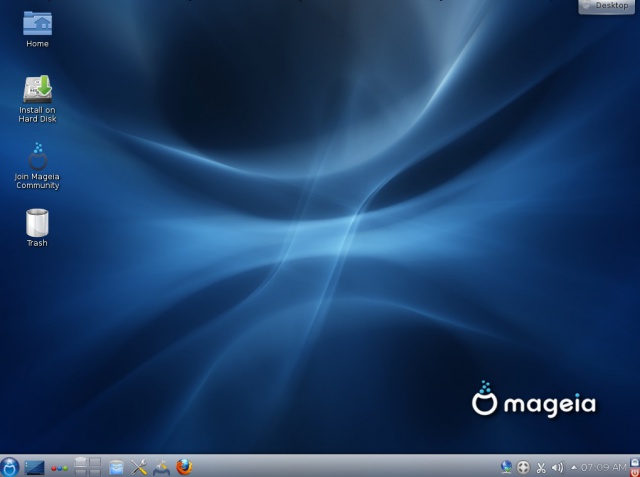Viewport: 640px width, 477px height.
Task: Open the Mageia application launcher menu
Action: pos(9,467)
